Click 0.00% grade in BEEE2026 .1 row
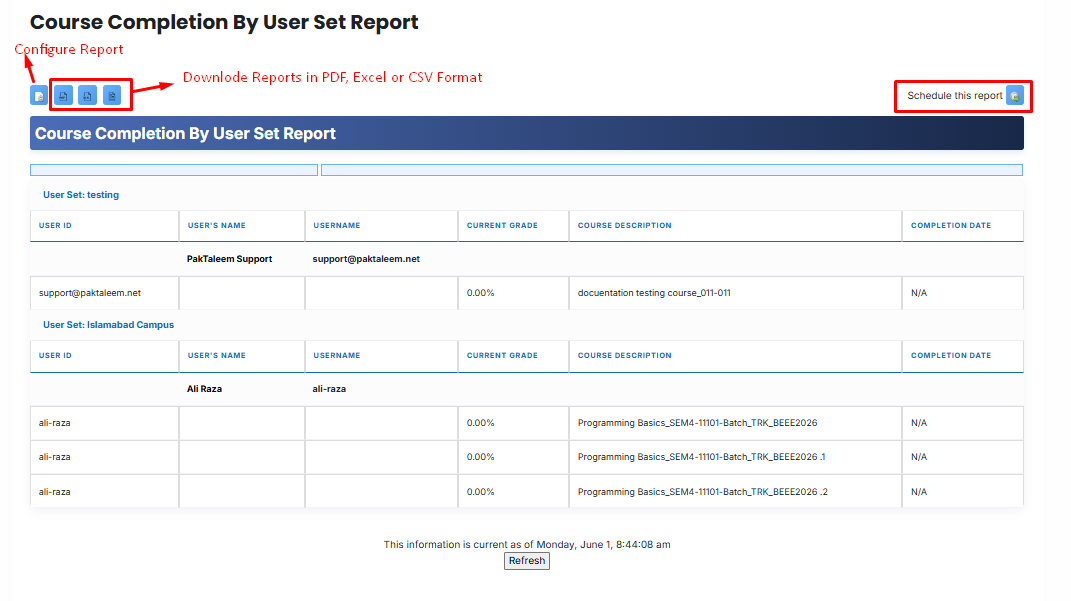1071x601 pixels. (x=480, y=457)
